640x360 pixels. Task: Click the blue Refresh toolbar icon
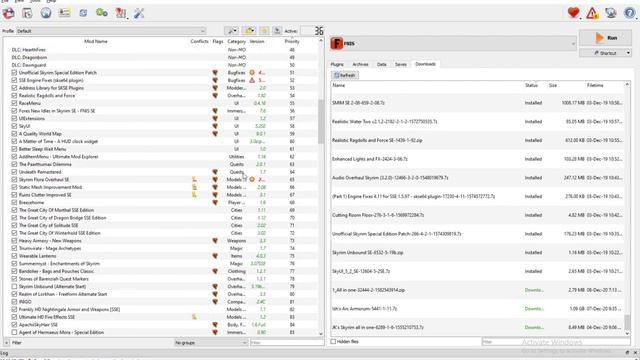(83, 13)
